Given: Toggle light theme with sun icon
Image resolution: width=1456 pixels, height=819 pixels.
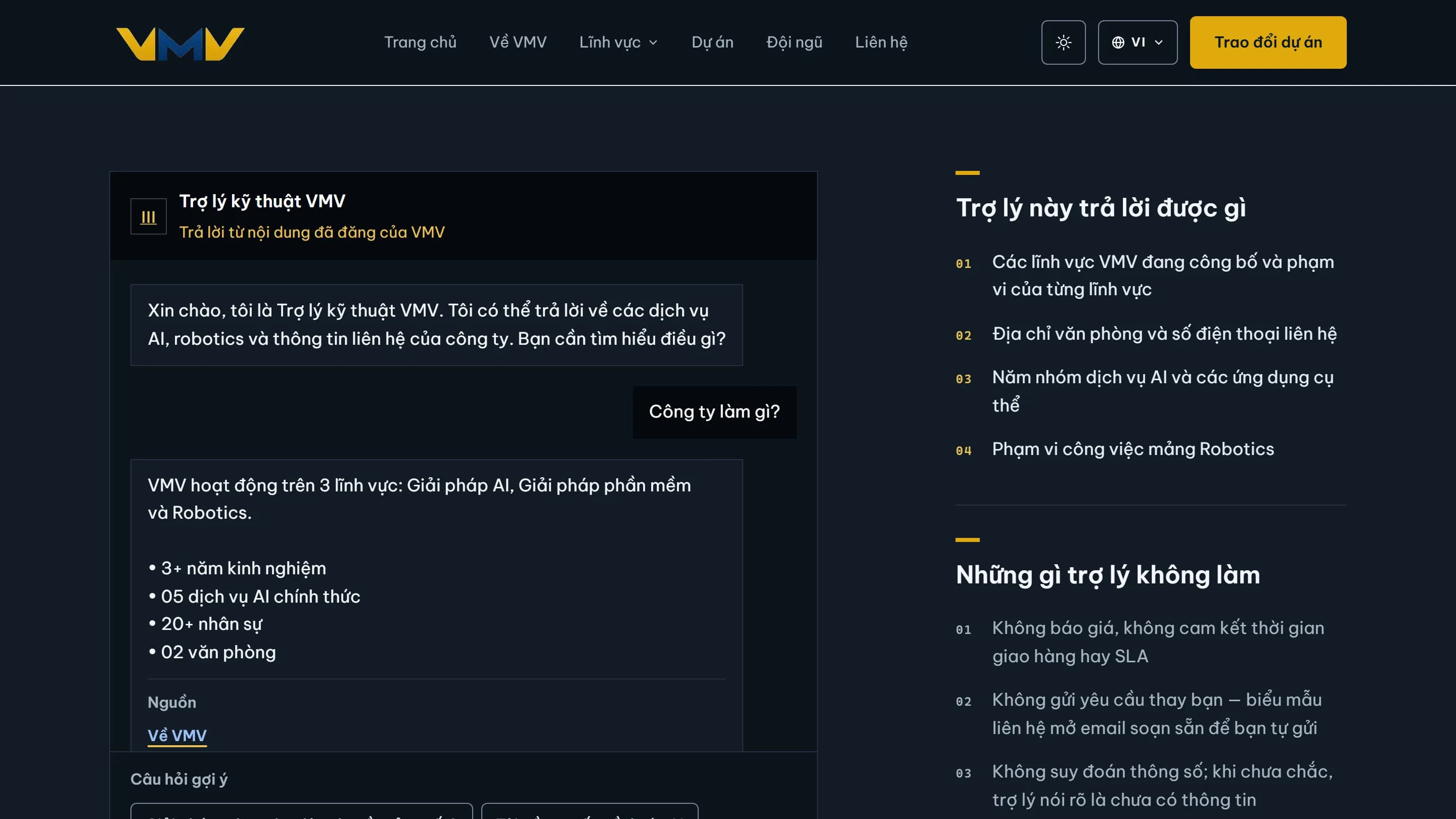Looking at the screenshot, I should [x=1063, y=42].
